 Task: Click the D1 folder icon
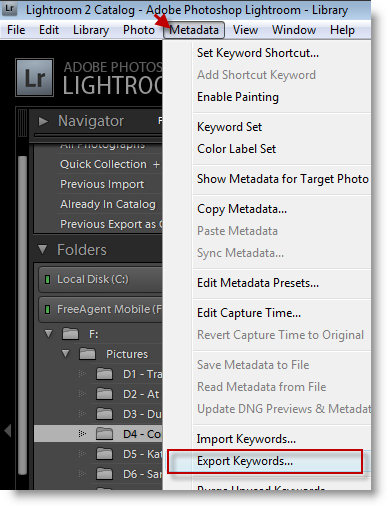[x=104, y=374]
